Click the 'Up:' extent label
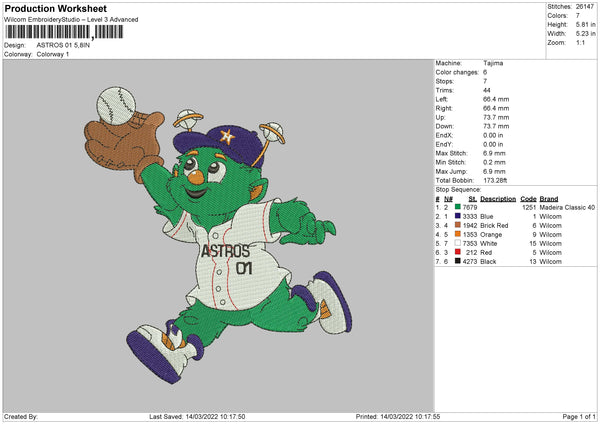This screenshot has height=424, width=600. [x=440, y=117]
